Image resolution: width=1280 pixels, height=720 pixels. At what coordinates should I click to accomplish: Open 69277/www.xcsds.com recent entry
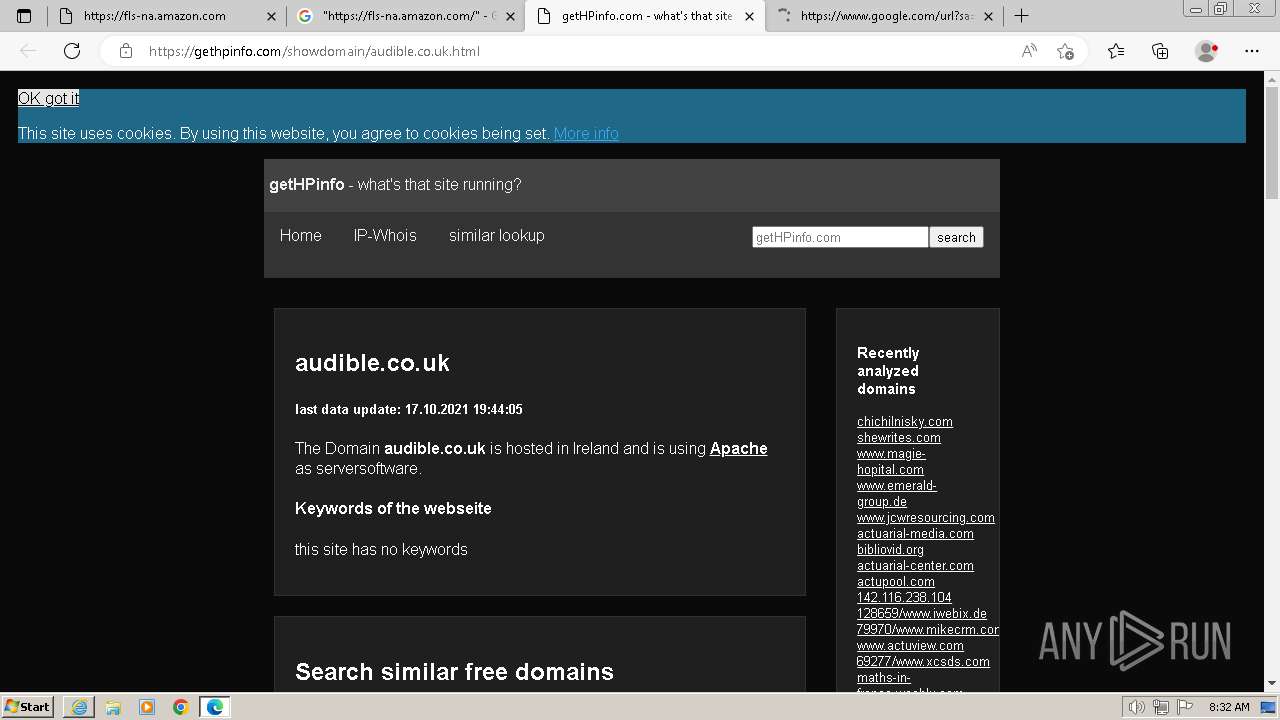pos(923,661)
